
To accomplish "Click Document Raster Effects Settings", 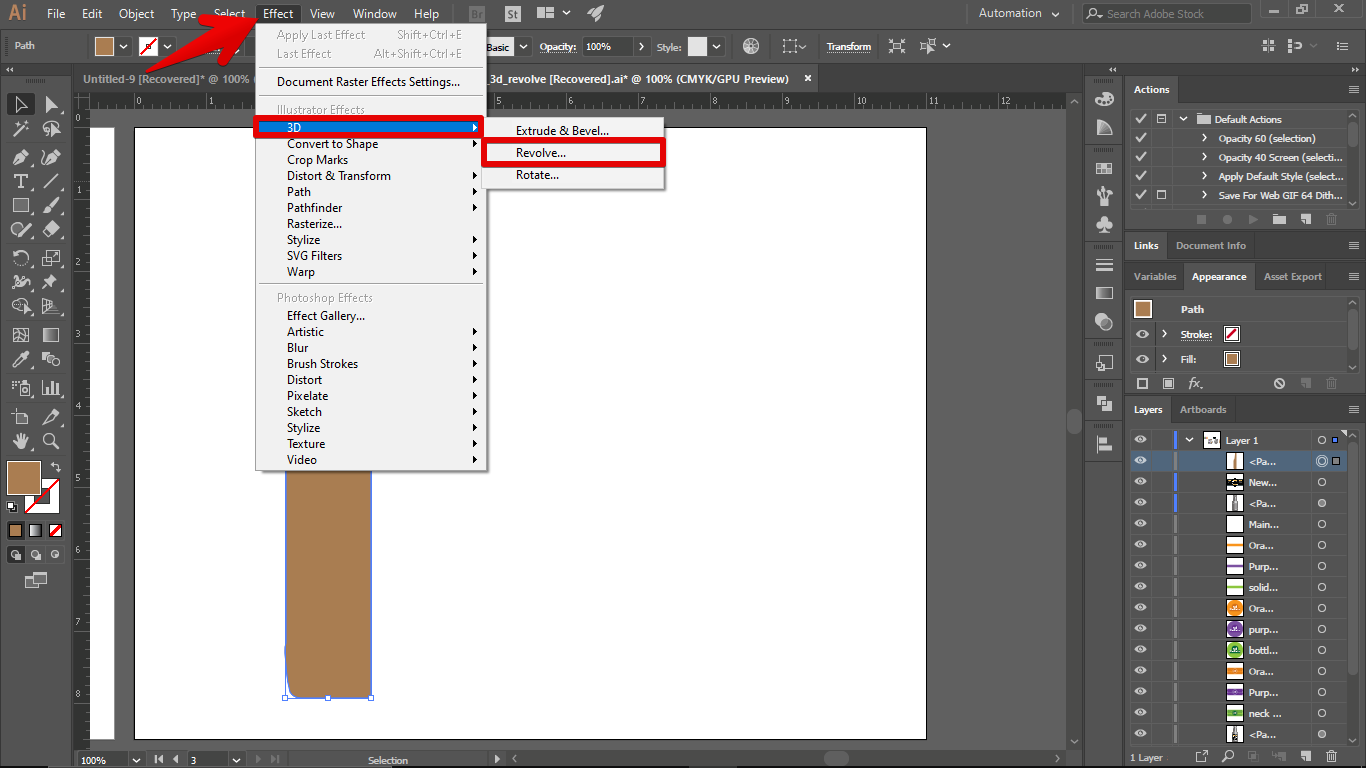I will (x=368, y=82).
